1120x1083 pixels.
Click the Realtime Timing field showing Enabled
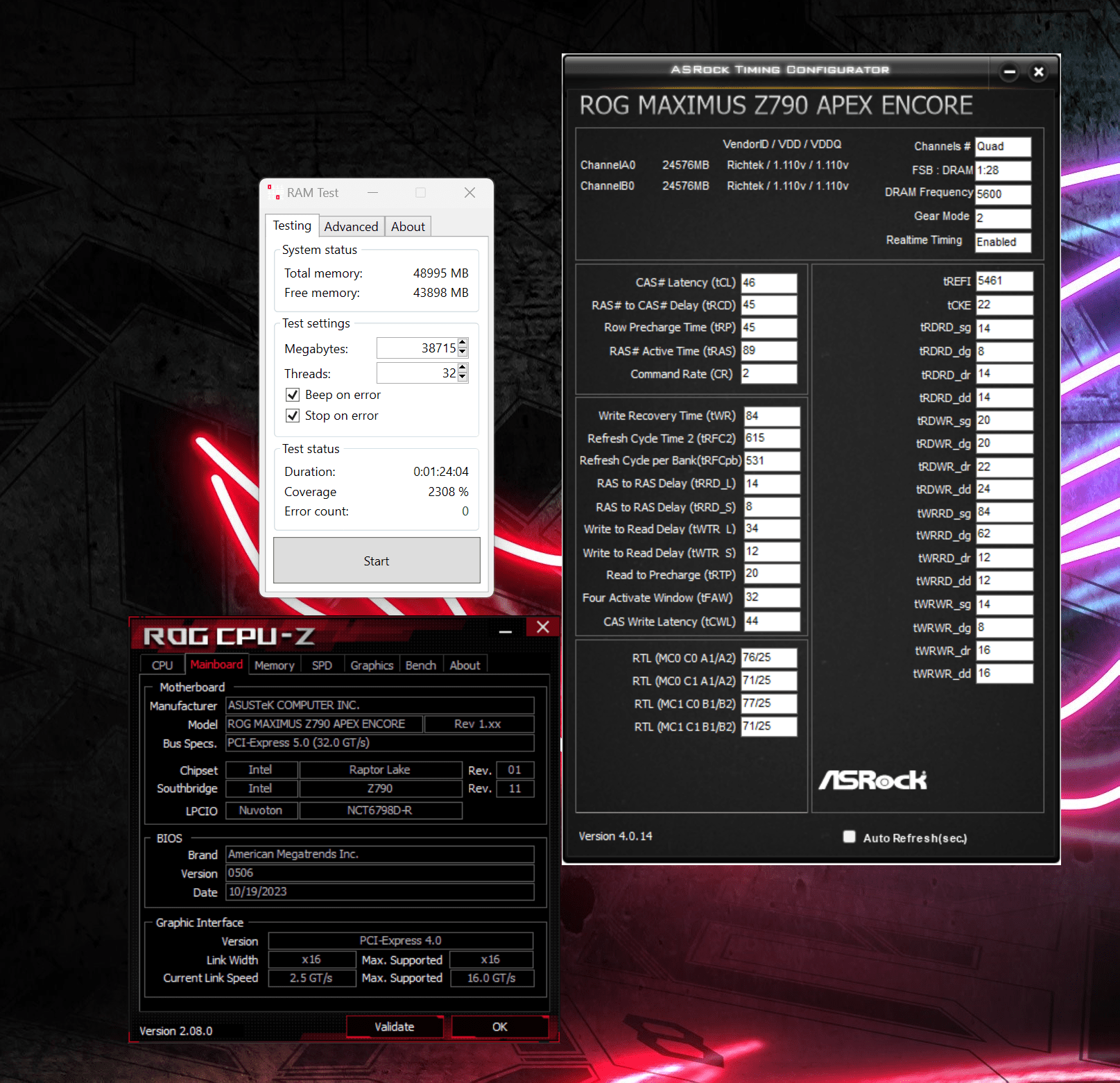pos(1003,242)
